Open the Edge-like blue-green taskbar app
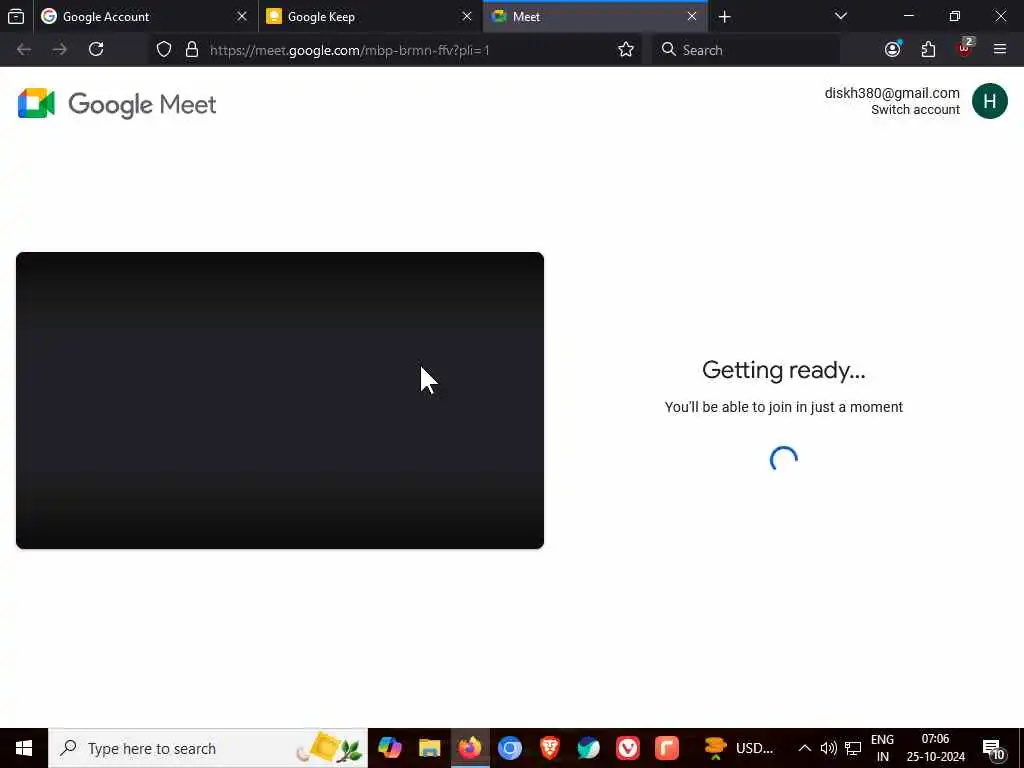This screenshot has height=768, width=1024. click(588, 748)
